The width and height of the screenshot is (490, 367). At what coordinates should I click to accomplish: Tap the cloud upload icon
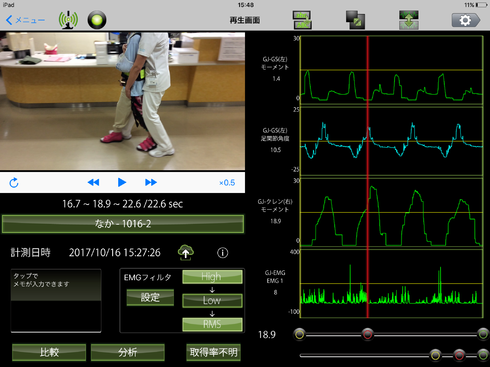point(186,252)
